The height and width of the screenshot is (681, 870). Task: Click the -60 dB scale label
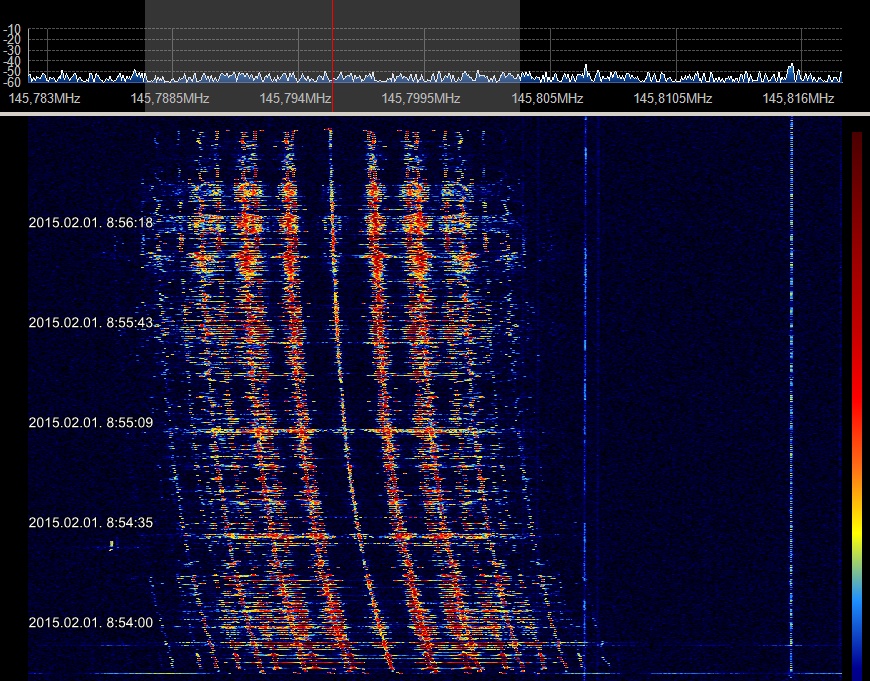click(12, 82)
